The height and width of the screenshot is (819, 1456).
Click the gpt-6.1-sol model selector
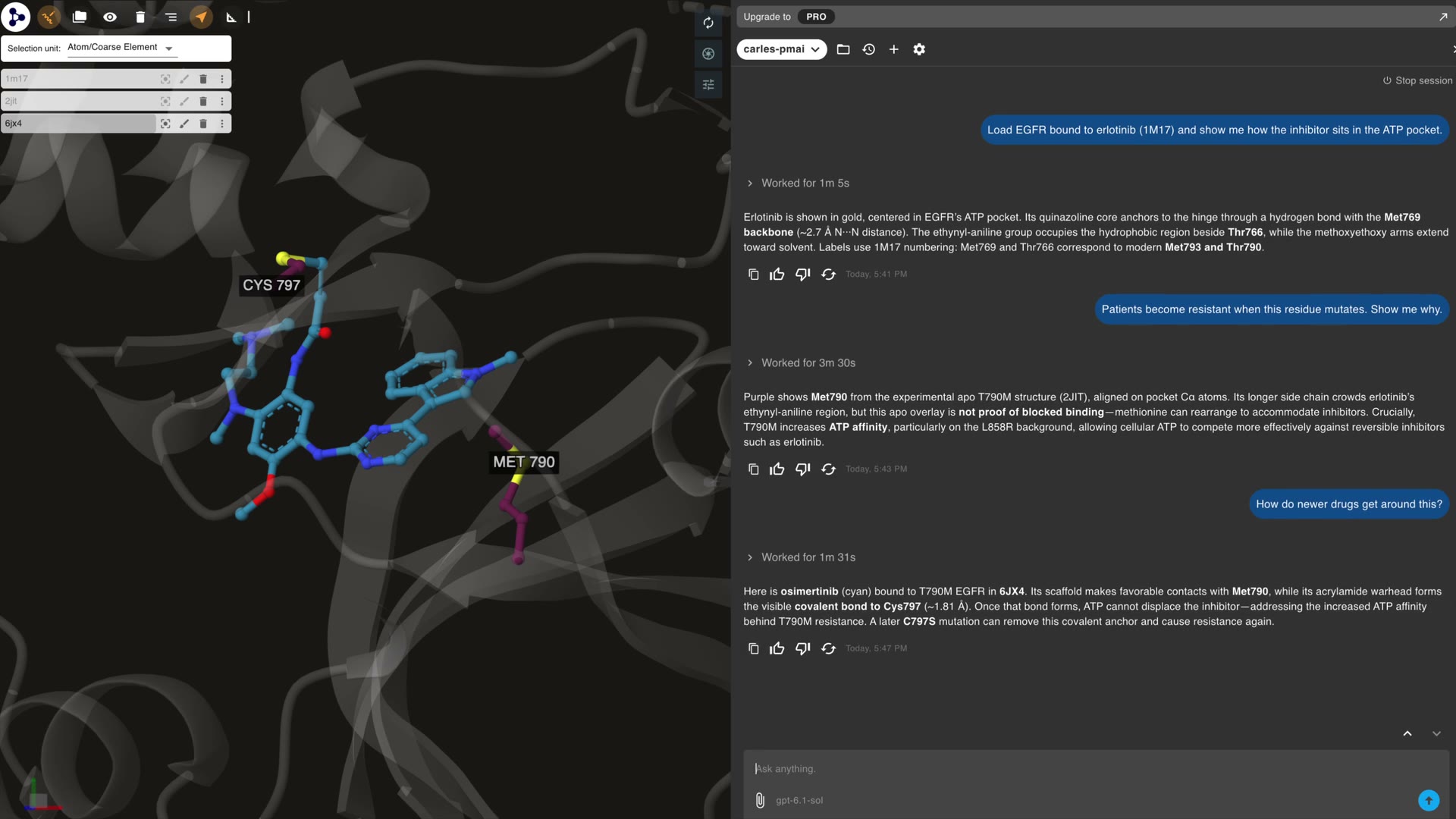[799, 800]
